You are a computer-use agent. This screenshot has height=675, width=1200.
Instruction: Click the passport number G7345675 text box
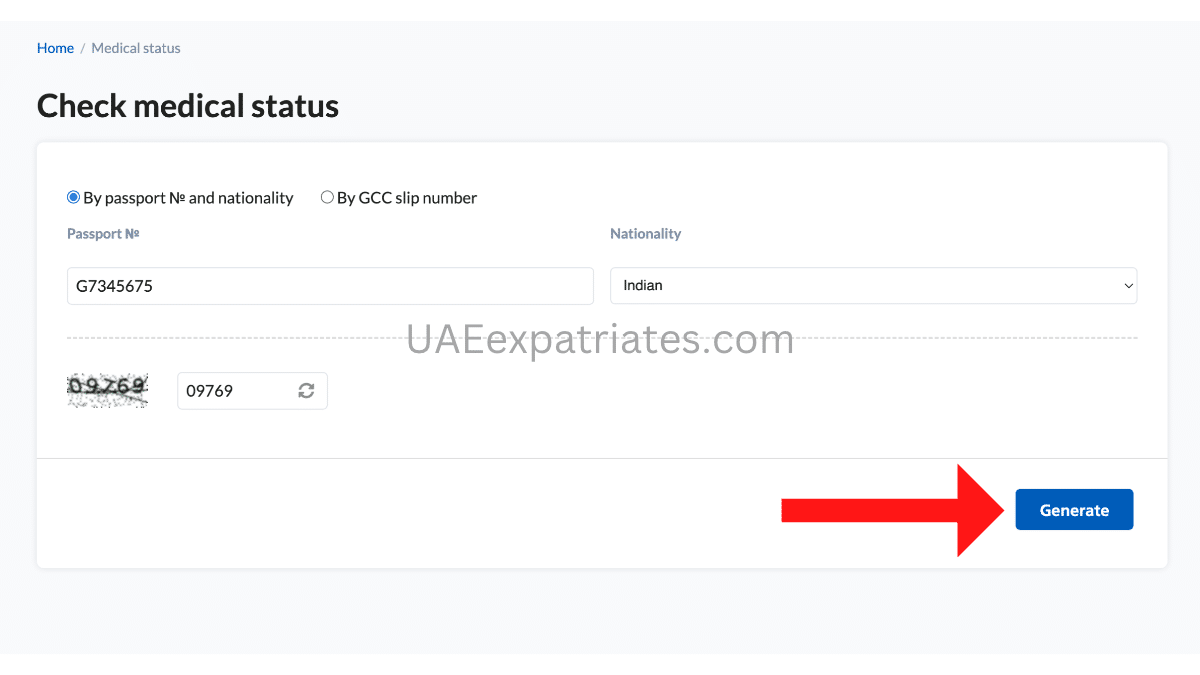[330, 285]
